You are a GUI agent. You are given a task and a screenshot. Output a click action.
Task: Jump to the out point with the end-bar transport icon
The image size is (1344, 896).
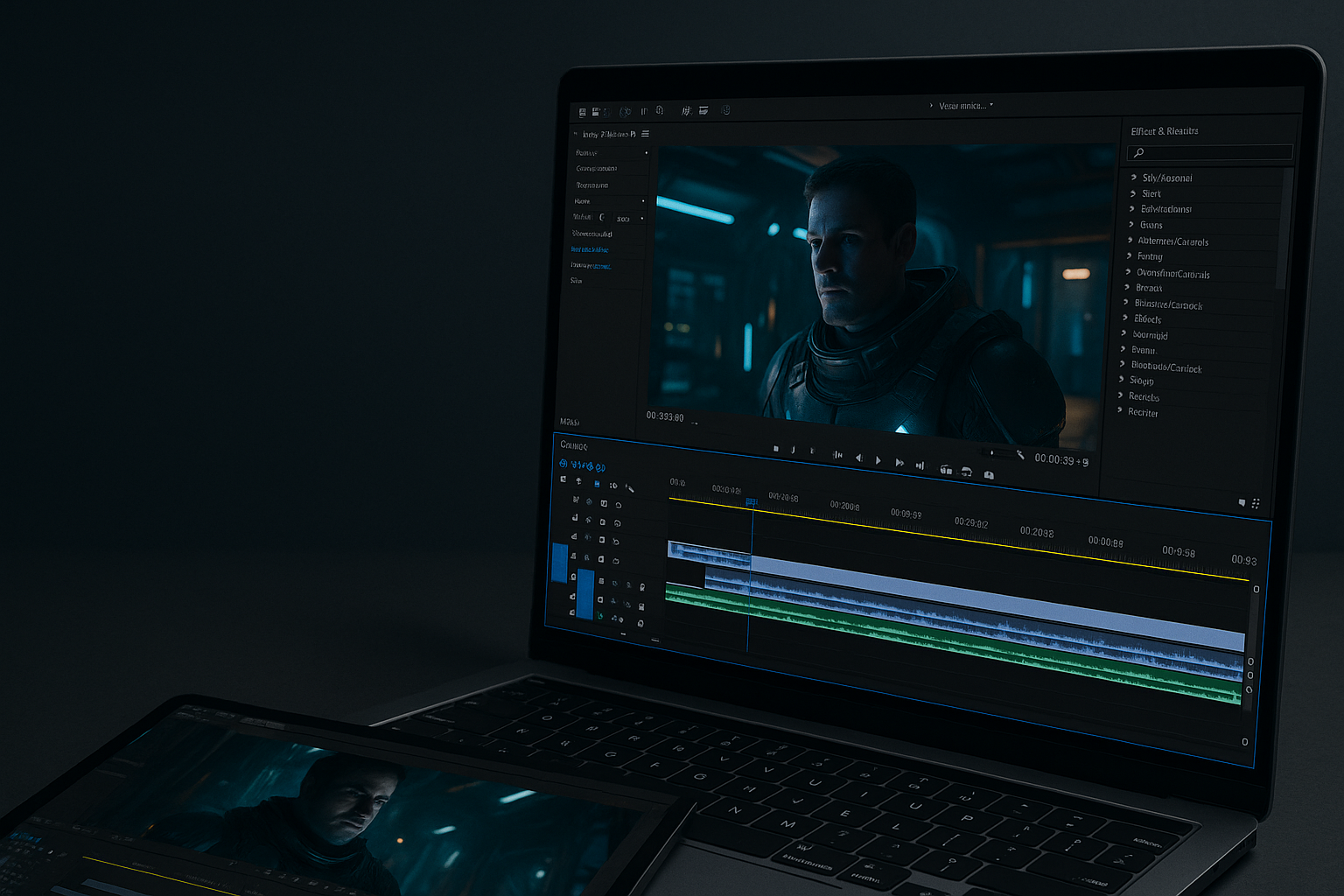click(x=920, y=465)
